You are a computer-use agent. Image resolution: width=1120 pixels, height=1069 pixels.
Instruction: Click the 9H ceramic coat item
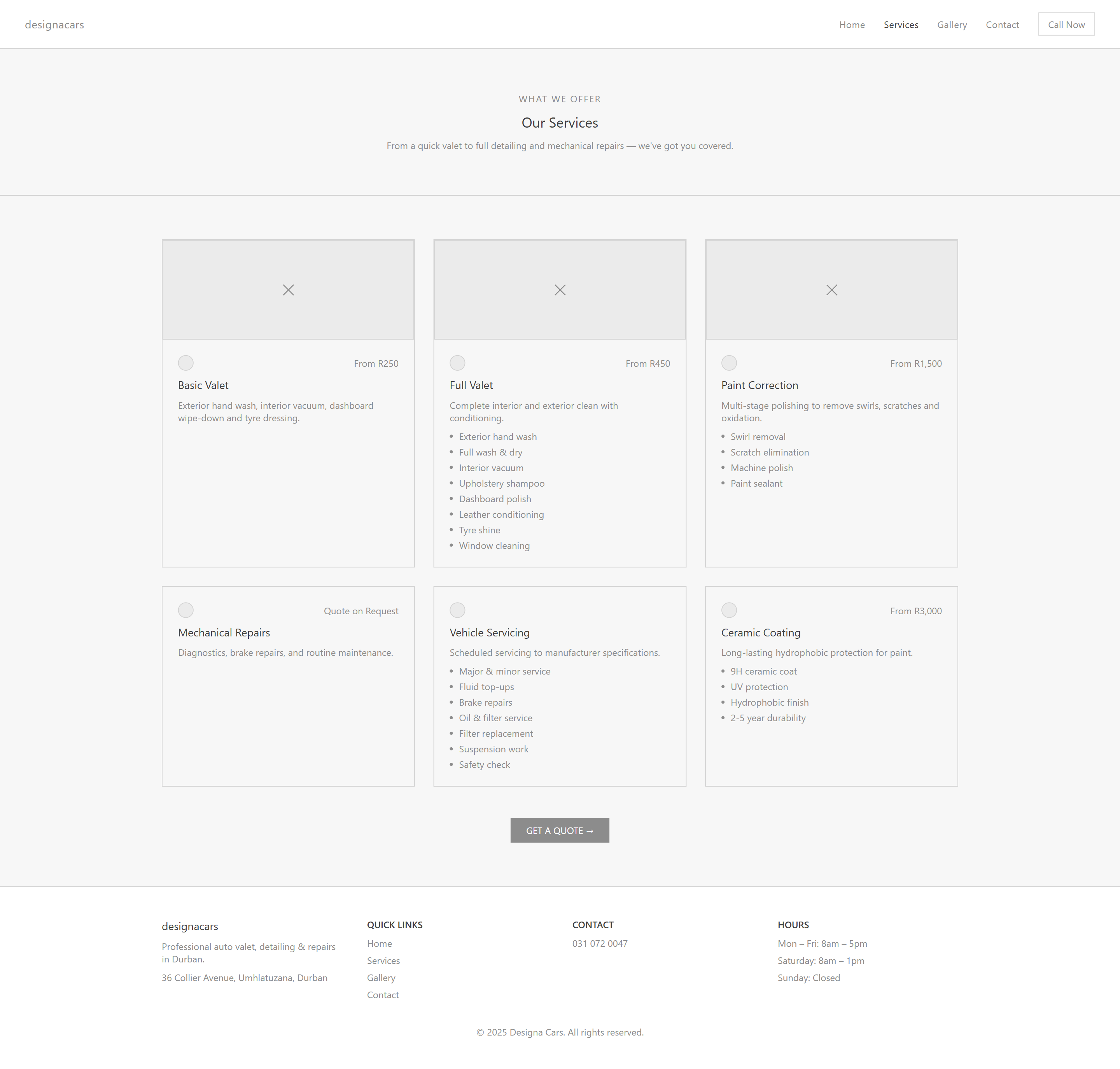tap(763, 671)
